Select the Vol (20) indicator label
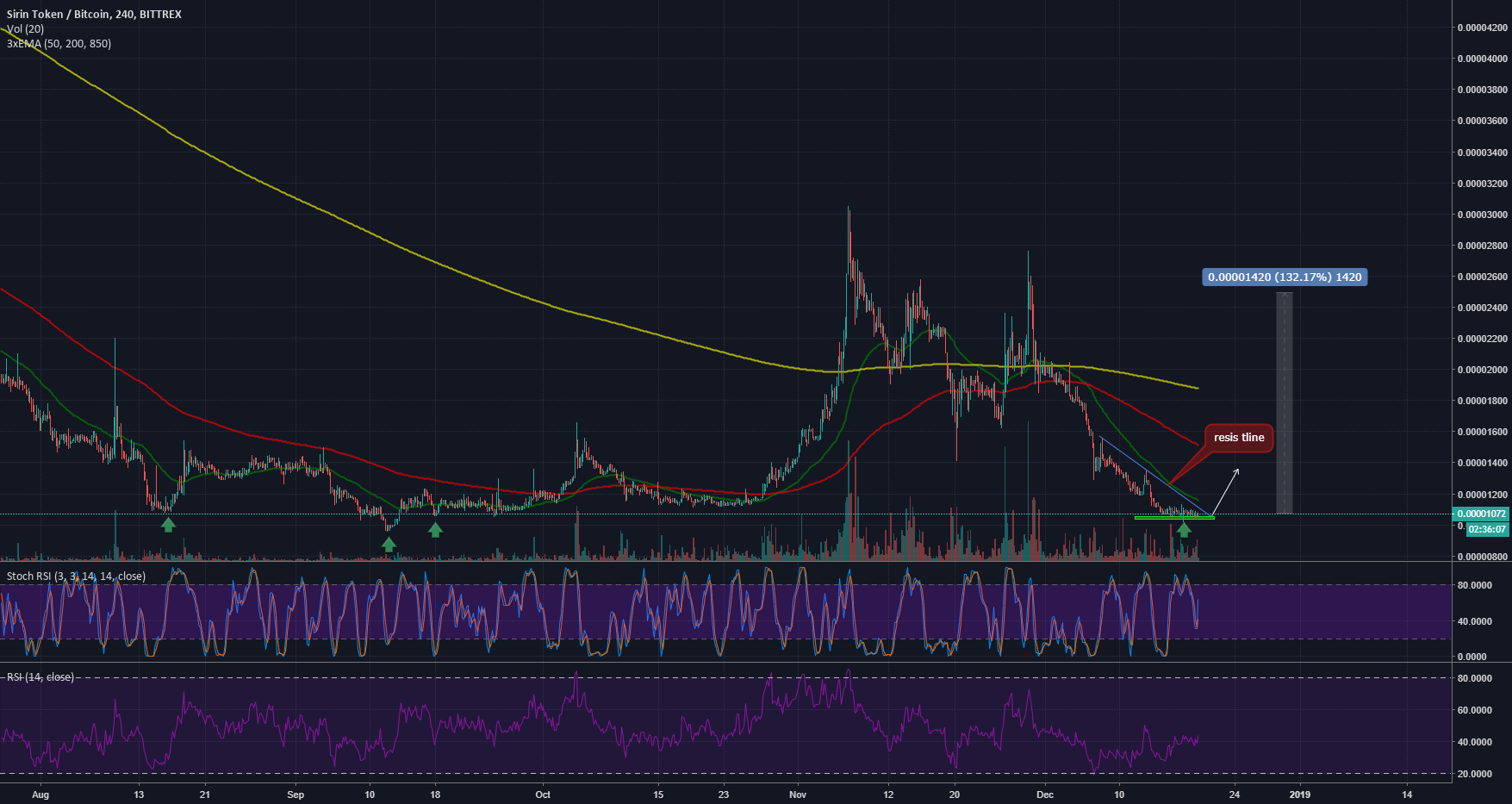This screenshot has width=1512, height=804. pos(25,29)
